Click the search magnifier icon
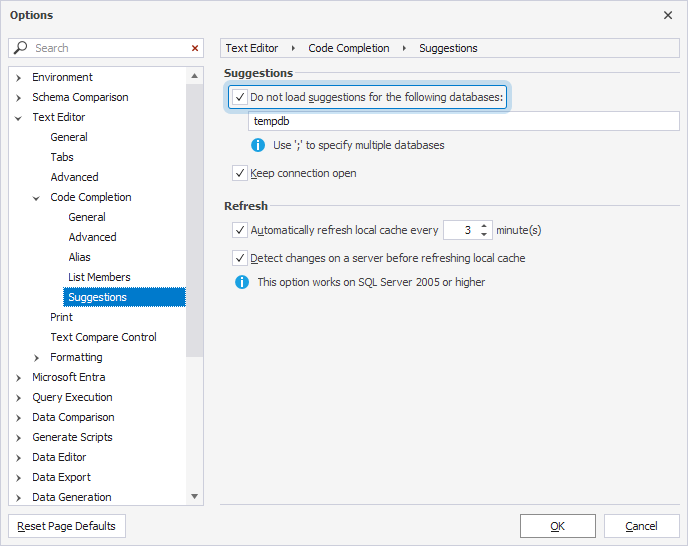Screen dimensions: 688x546 (21, 48)
